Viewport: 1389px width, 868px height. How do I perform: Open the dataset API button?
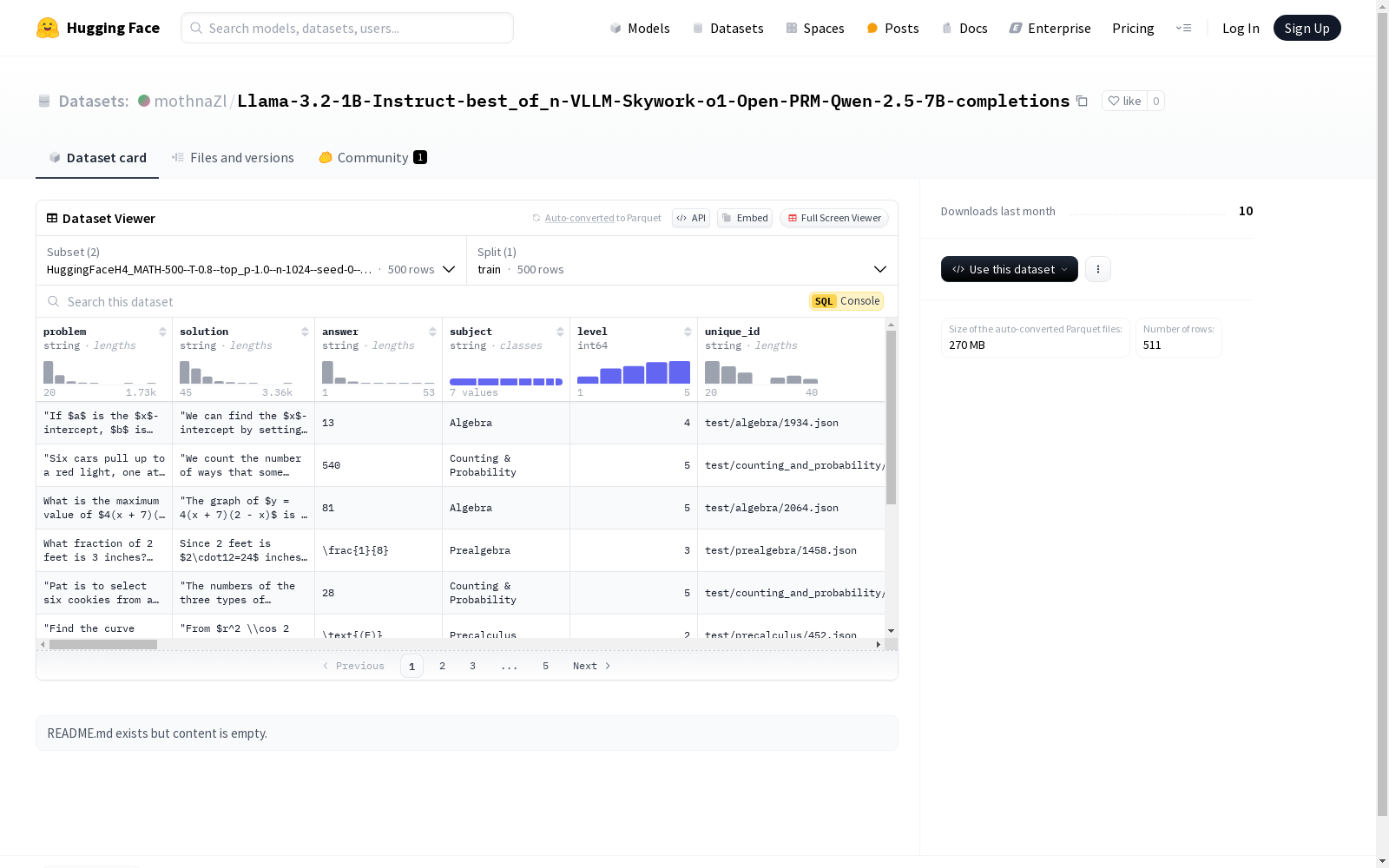tap(691, 218)
